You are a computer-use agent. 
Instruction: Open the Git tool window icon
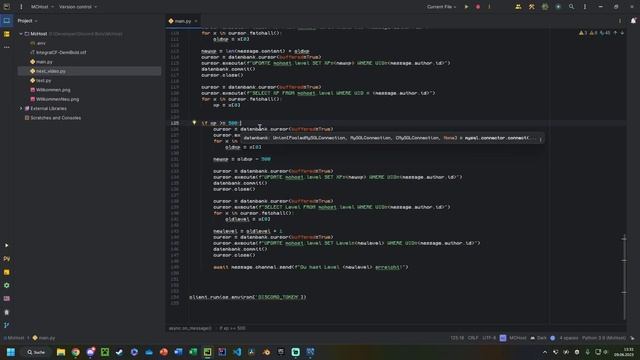(x=7, y=325)
